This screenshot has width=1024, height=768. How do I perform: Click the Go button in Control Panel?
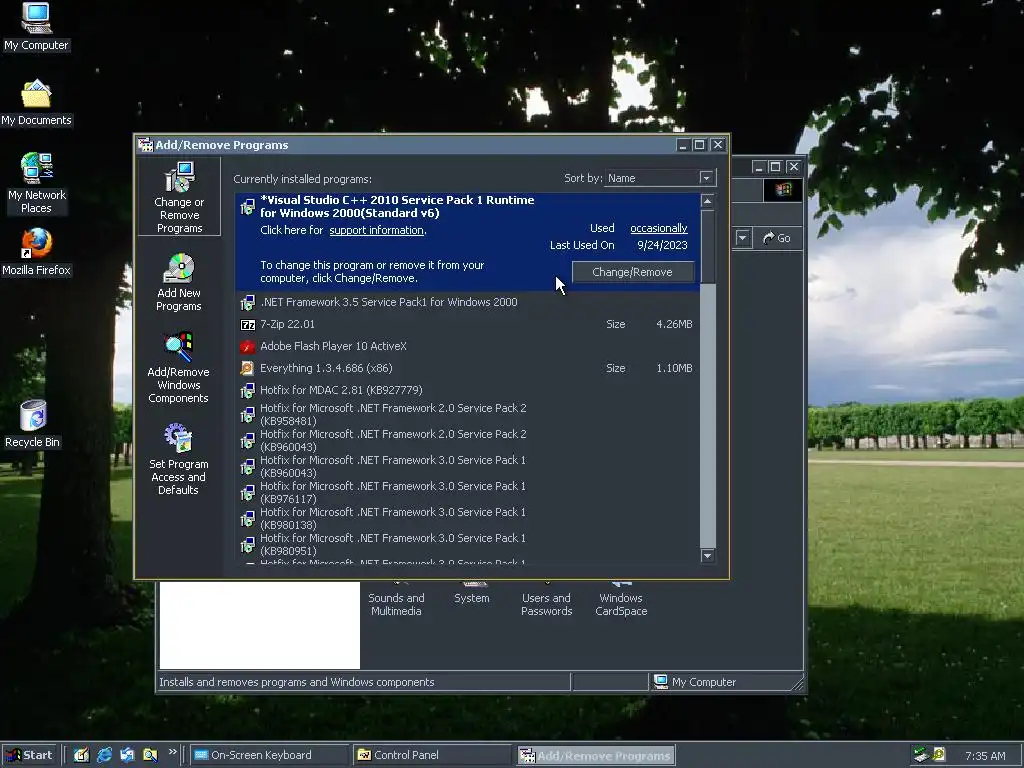point(777,238)
